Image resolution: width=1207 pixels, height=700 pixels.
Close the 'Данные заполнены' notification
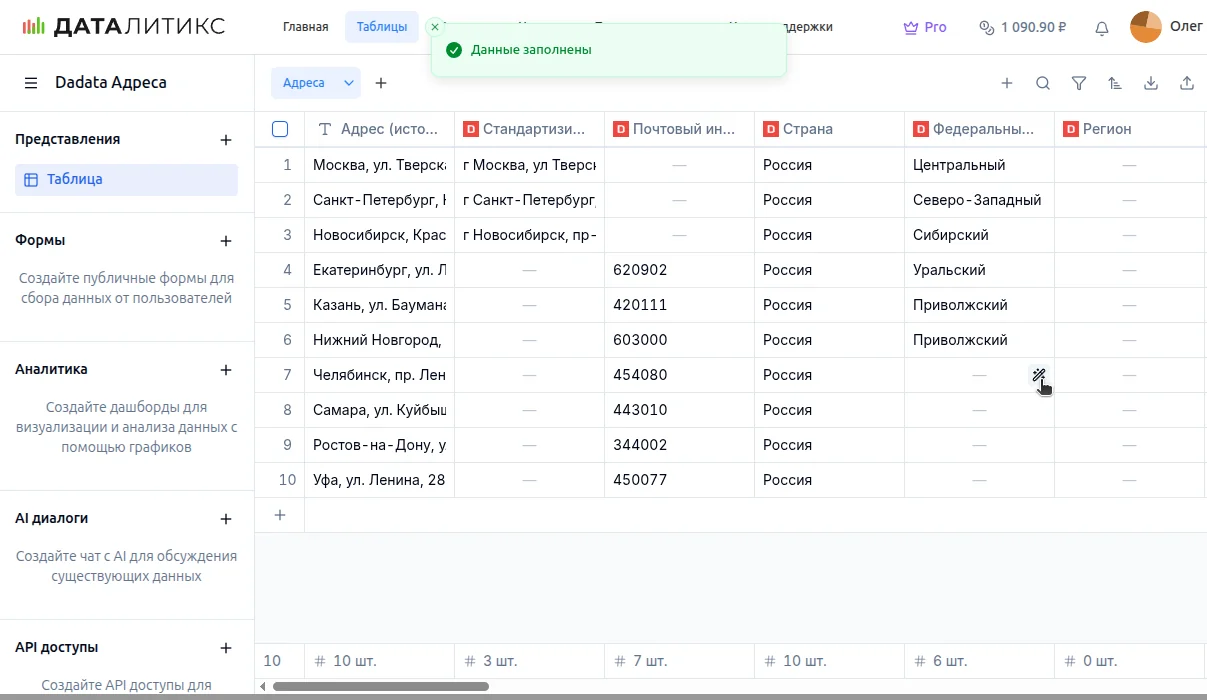435,27
